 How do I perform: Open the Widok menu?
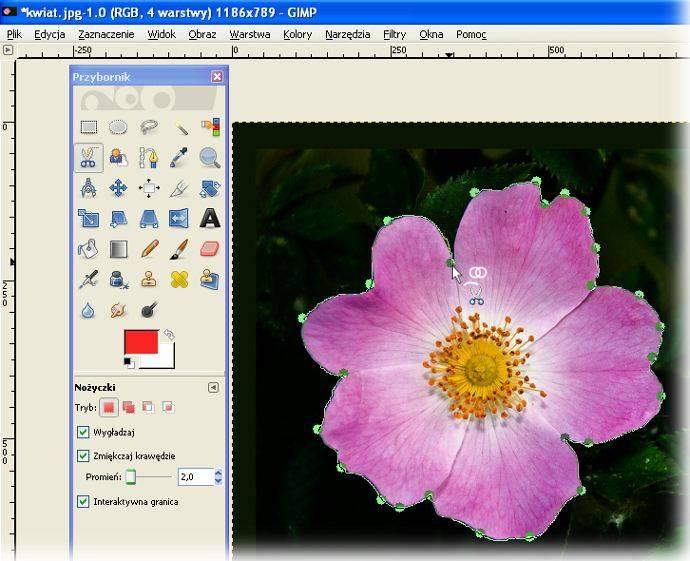coord(161,34)
